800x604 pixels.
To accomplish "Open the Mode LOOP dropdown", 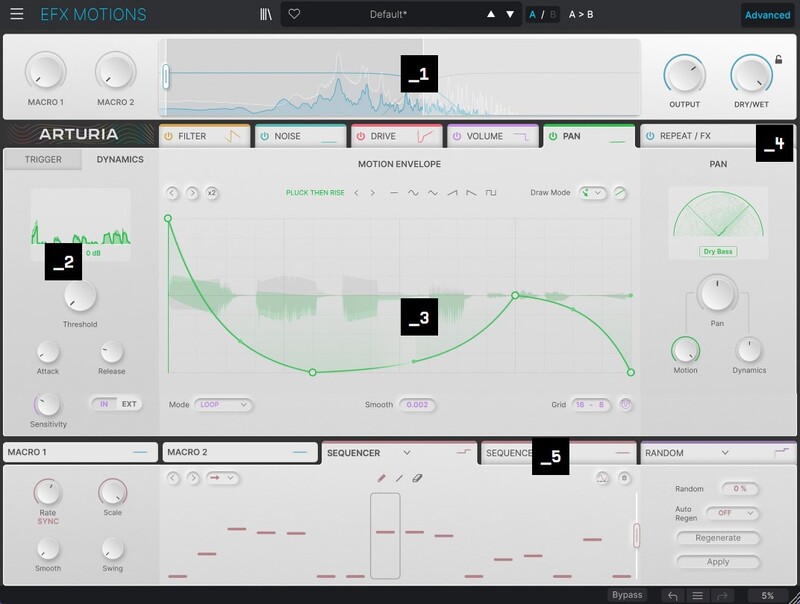I will coord(223,405).
